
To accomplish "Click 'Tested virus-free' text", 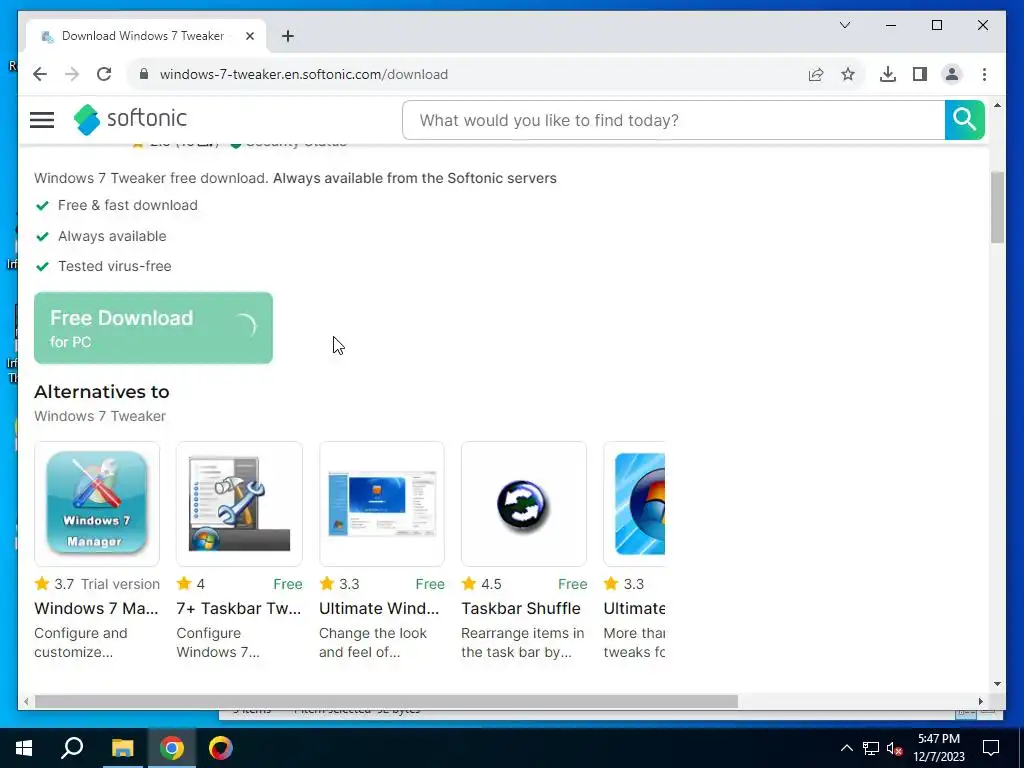I will click(x=115, y=266).
